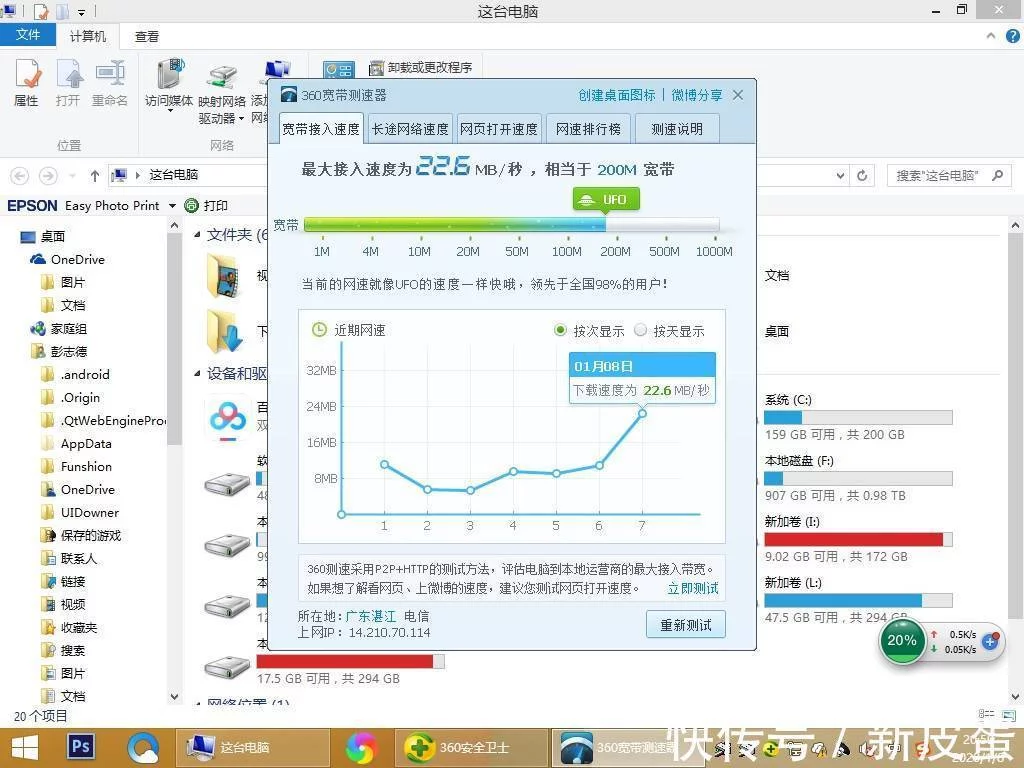Open the colorful swirl browser icon in taskbar
The height and width of the screenshot is (768, 1024).
pos(361,748)
